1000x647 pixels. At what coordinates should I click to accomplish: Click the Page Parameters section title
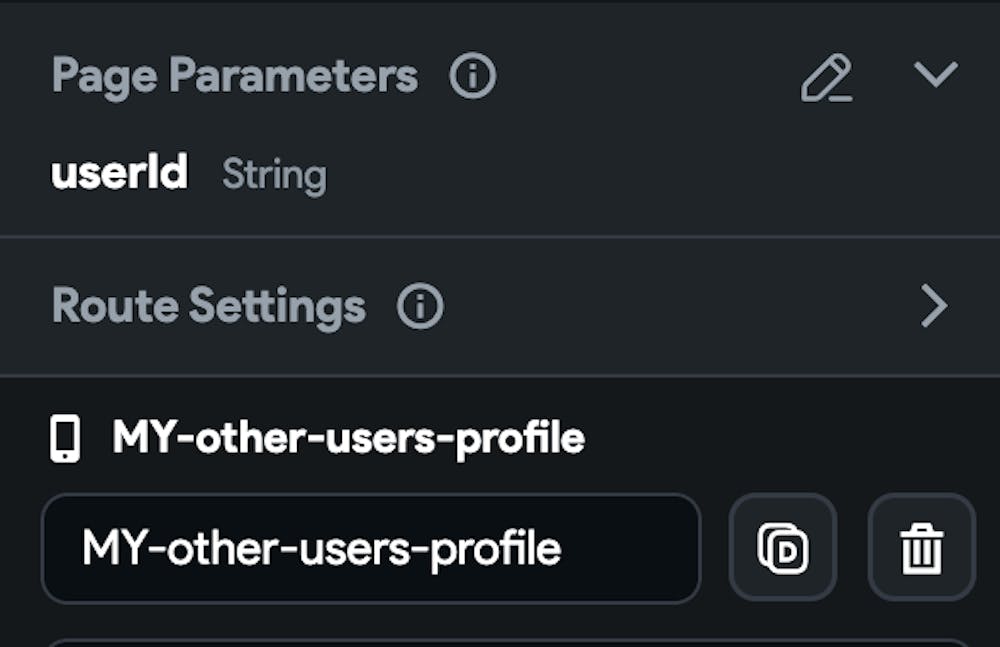click(x=235, y=76)
